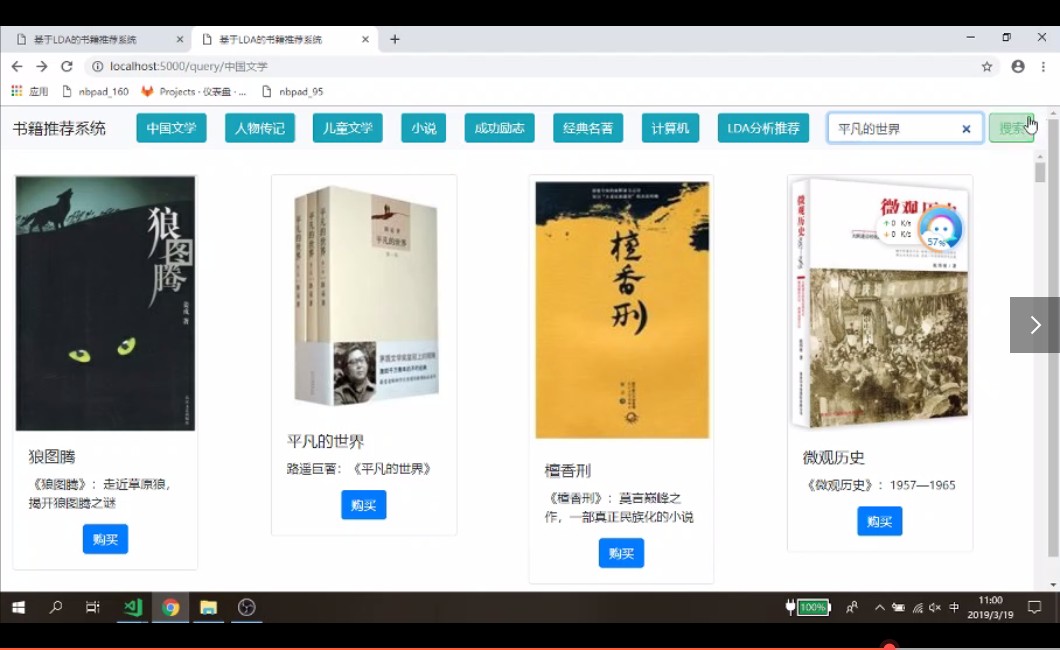Select the 计算机 category
Screen dimensions: 1060x650
(x=670, y=128)
